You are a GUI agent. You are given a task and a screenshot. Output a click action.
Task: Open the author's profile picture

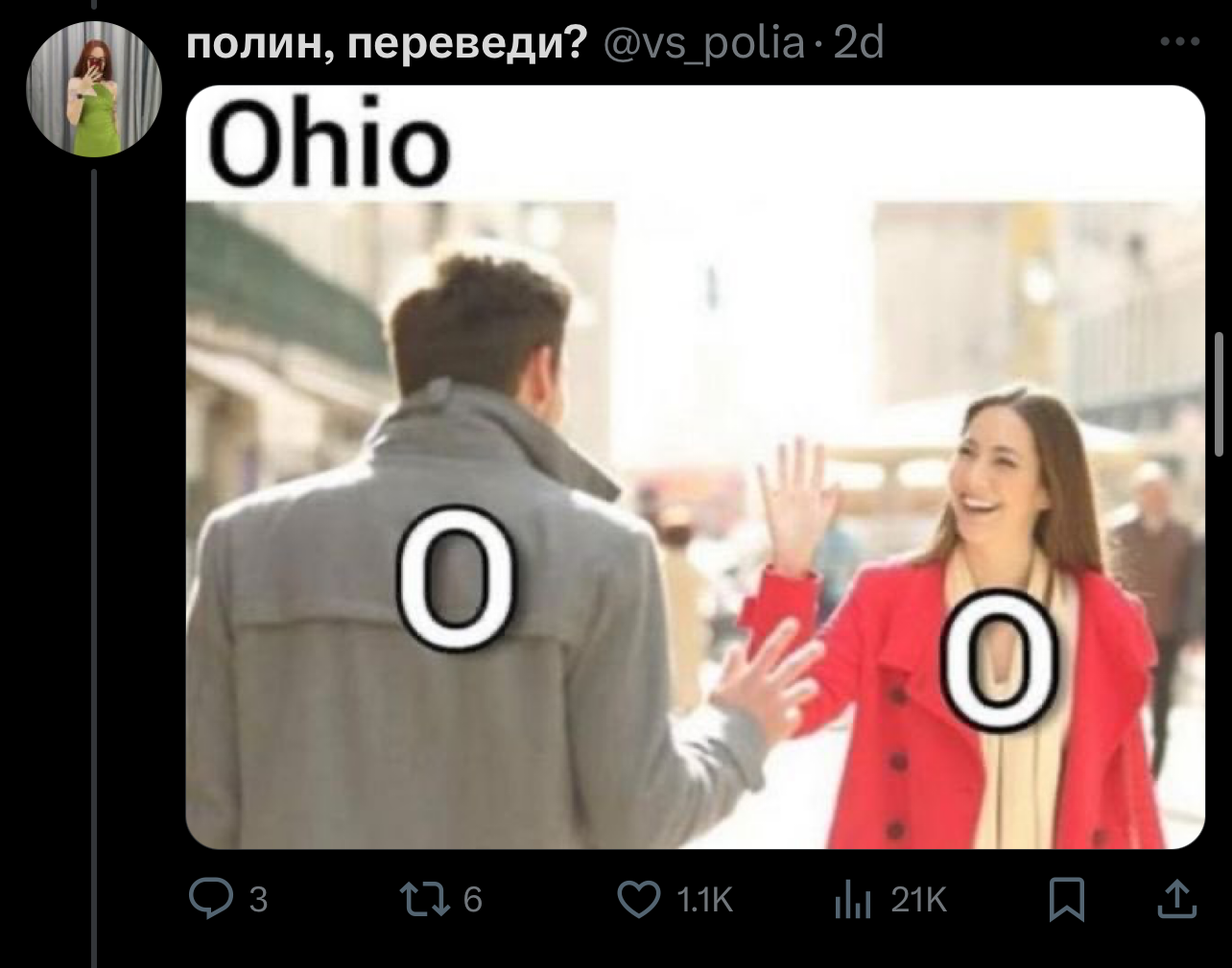94,88
